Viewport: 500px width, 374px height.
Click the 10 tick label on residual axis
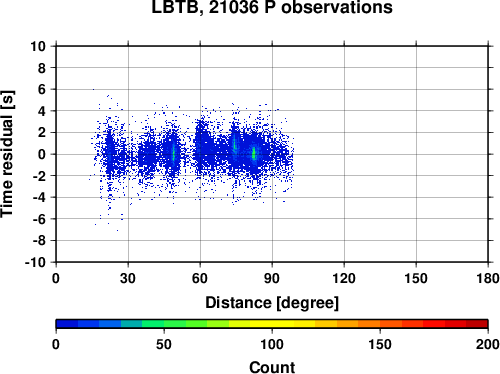[38, 46]
